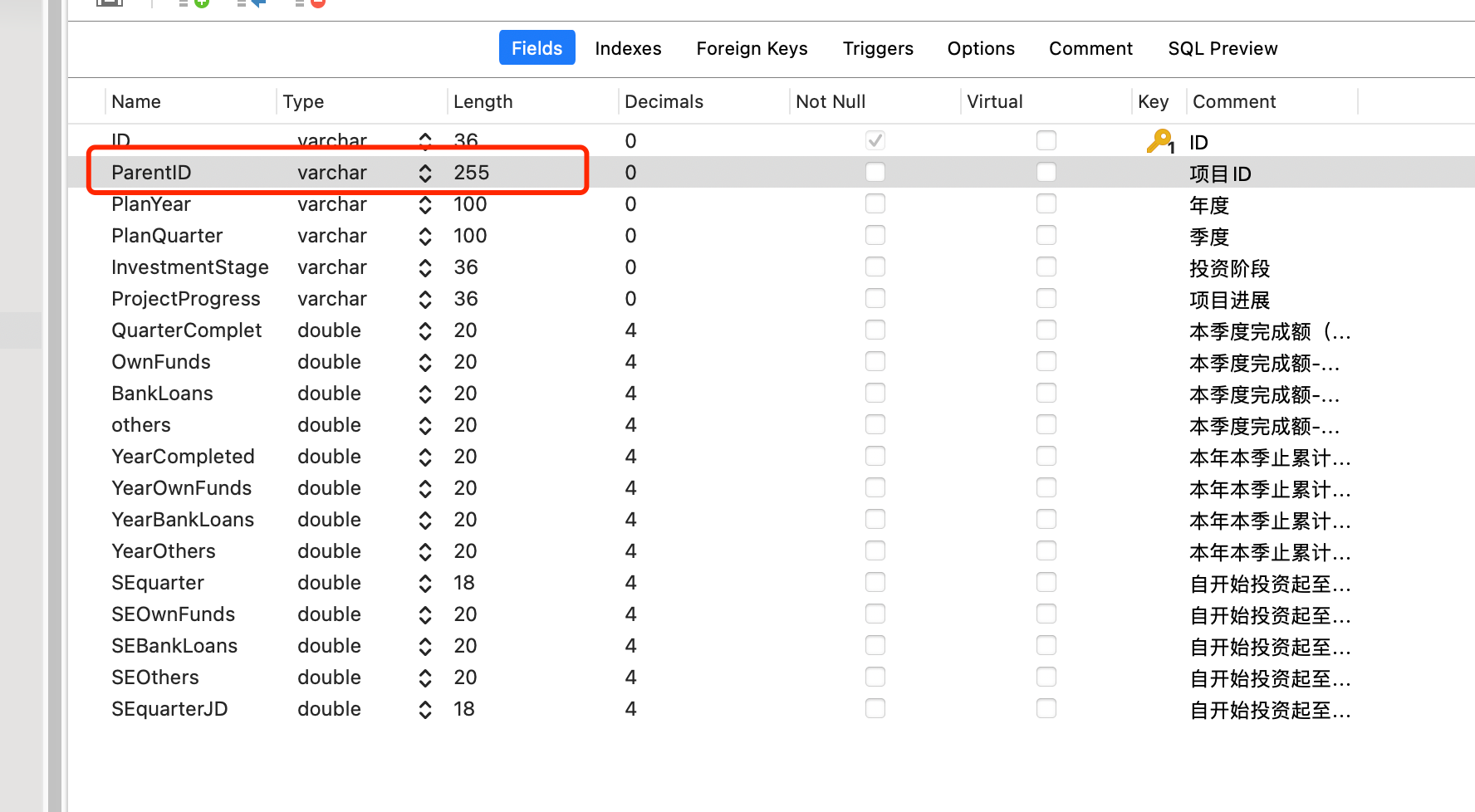
Task: Switch to the Indexes tab
Action: tap(628, 48)
